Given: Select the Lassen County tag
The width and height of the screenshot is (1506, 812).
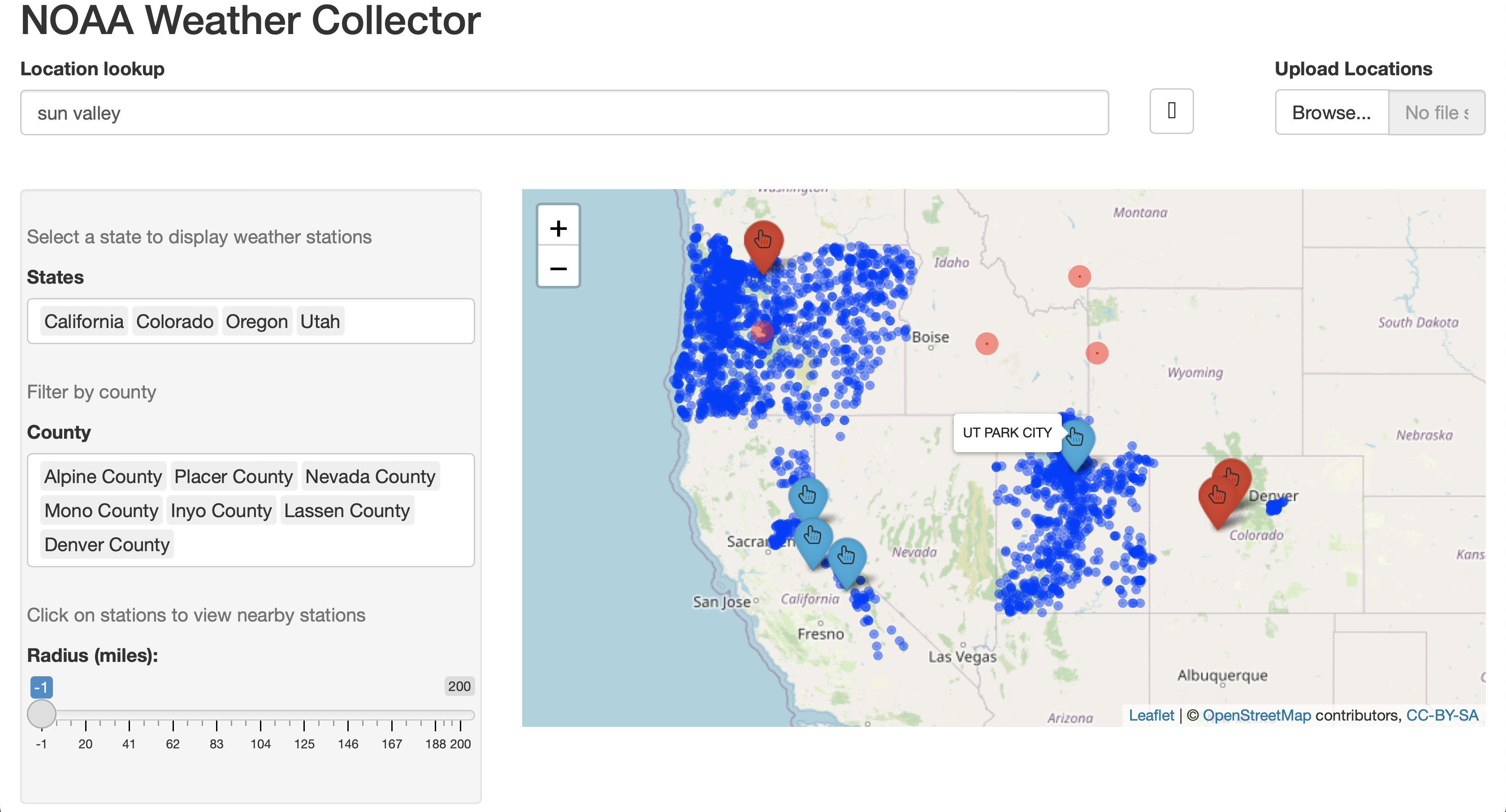Looking at the screenshot, I should pos(346,510).
